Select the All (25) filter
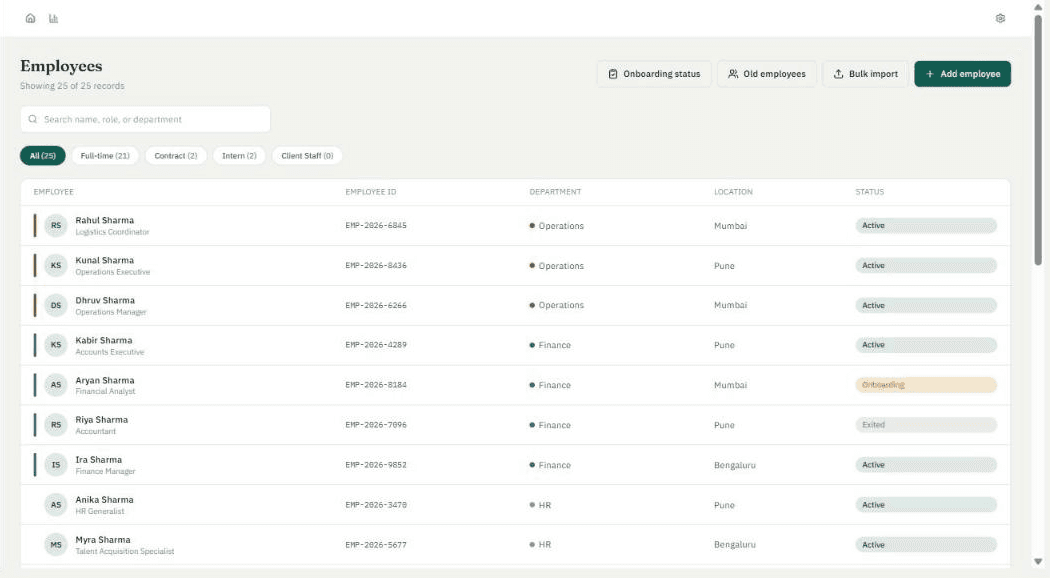Viewport: 1050px width, 578px height. pyautogui.click(x=43, y=155)
